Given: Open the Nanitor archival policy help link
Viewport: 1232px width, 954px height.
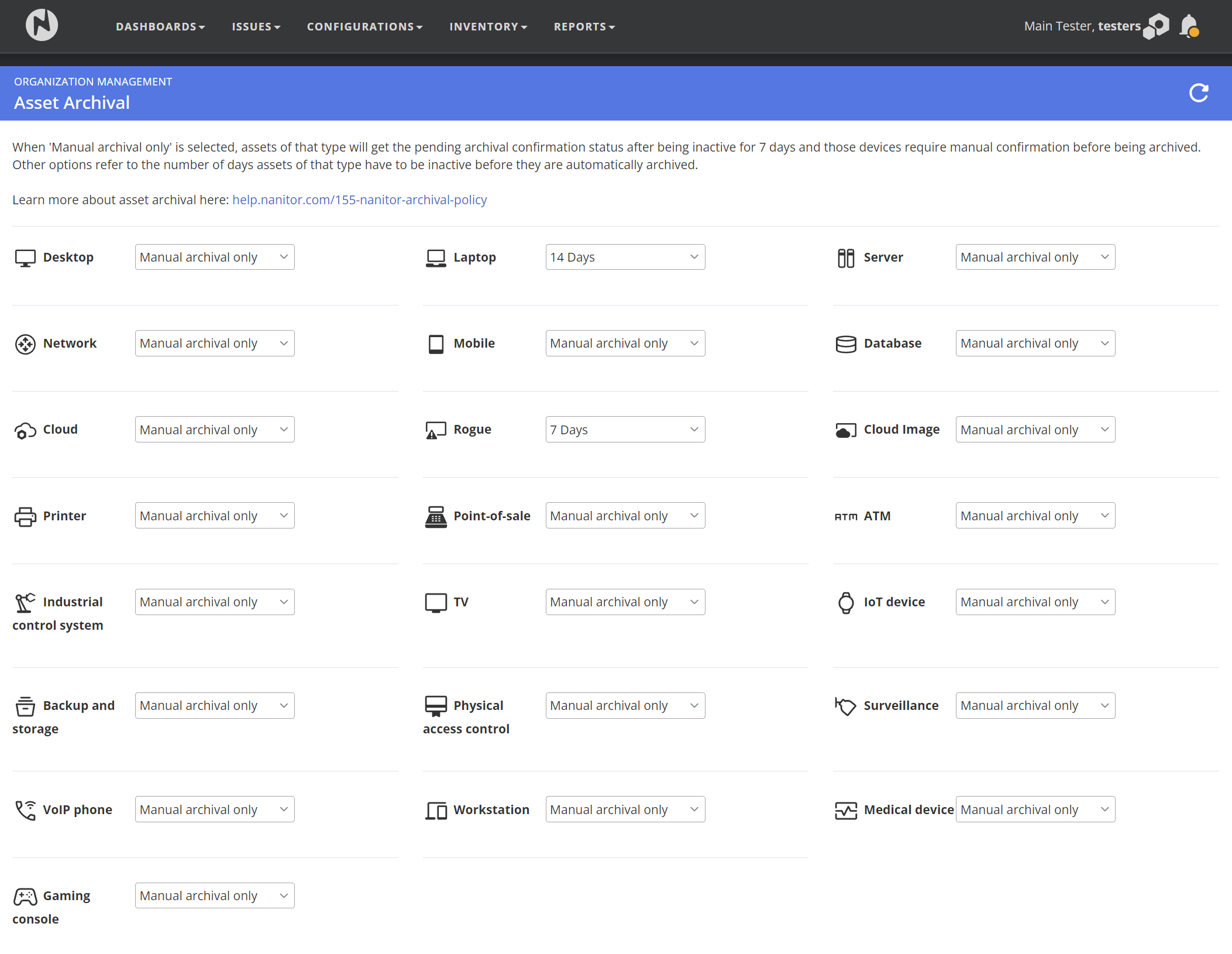Looking at the screenshot, I should tap(359, 200).
